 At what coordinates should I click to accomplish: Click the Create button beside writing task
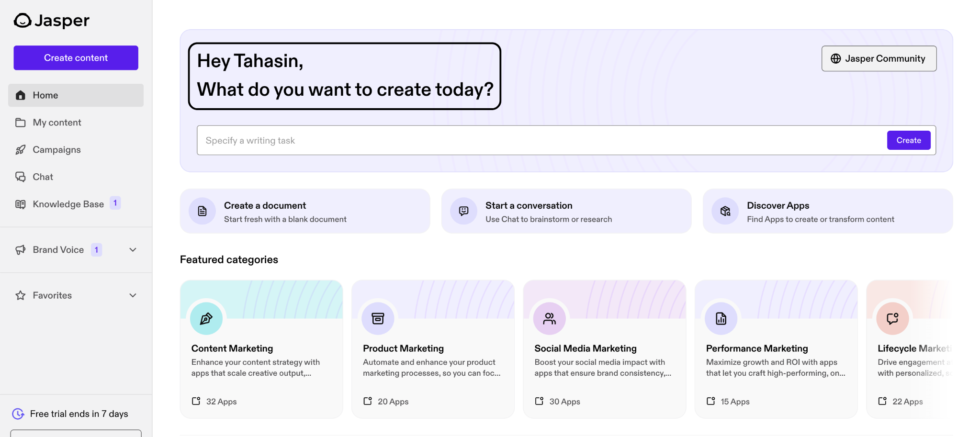[908, 141]
